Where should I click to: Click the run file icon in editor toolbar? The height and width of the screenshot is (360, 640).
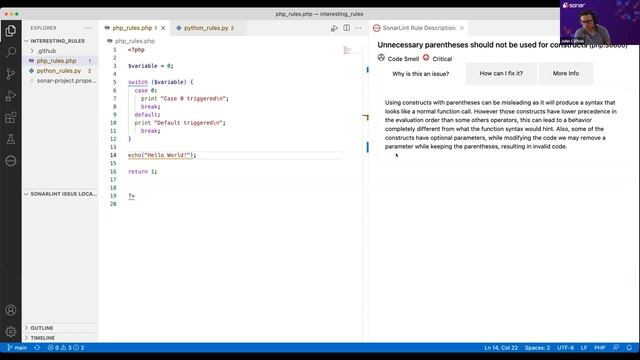click(334, 28)
